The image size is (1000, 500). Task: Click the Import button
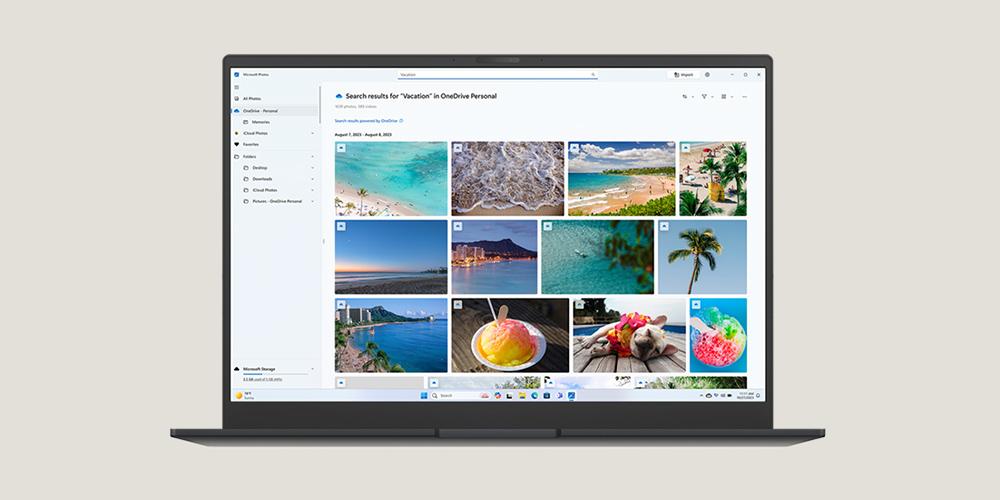tap(683, 74)
